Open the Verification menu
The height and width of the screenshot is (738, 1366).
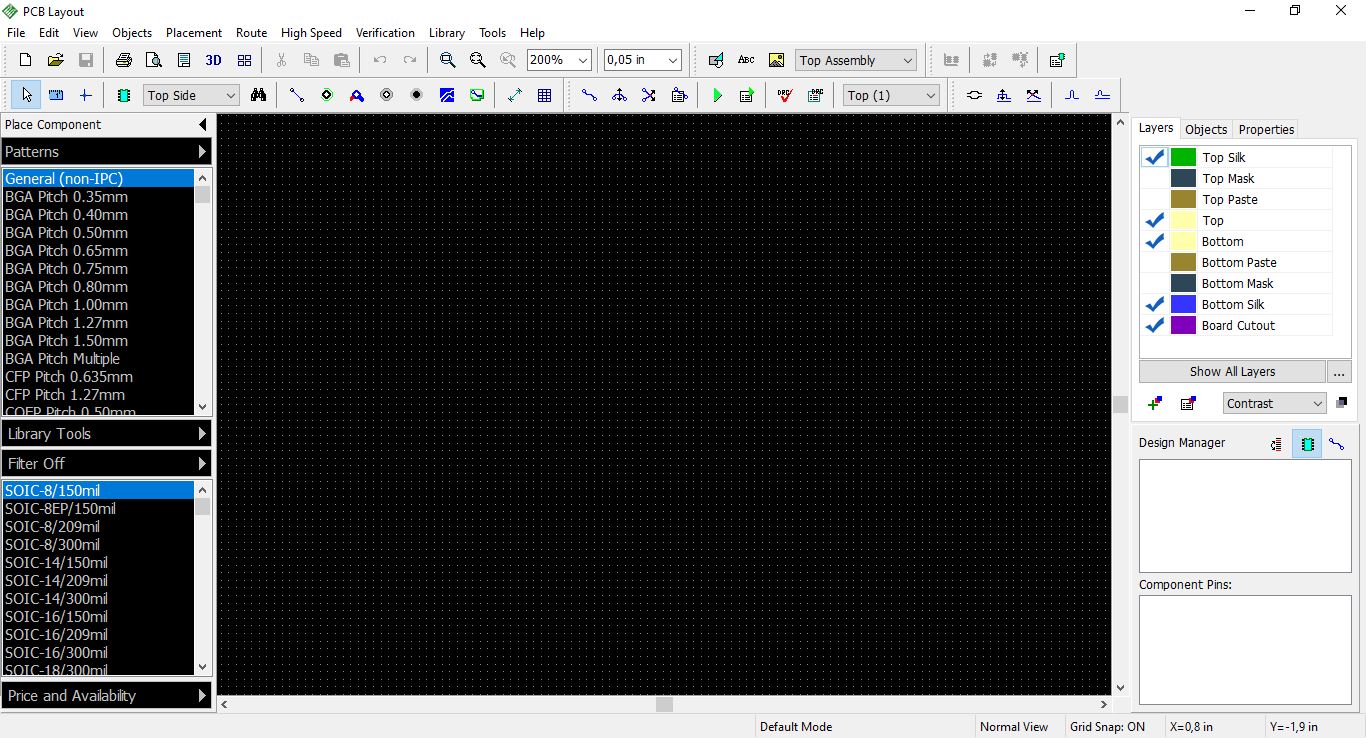point(385,33)
